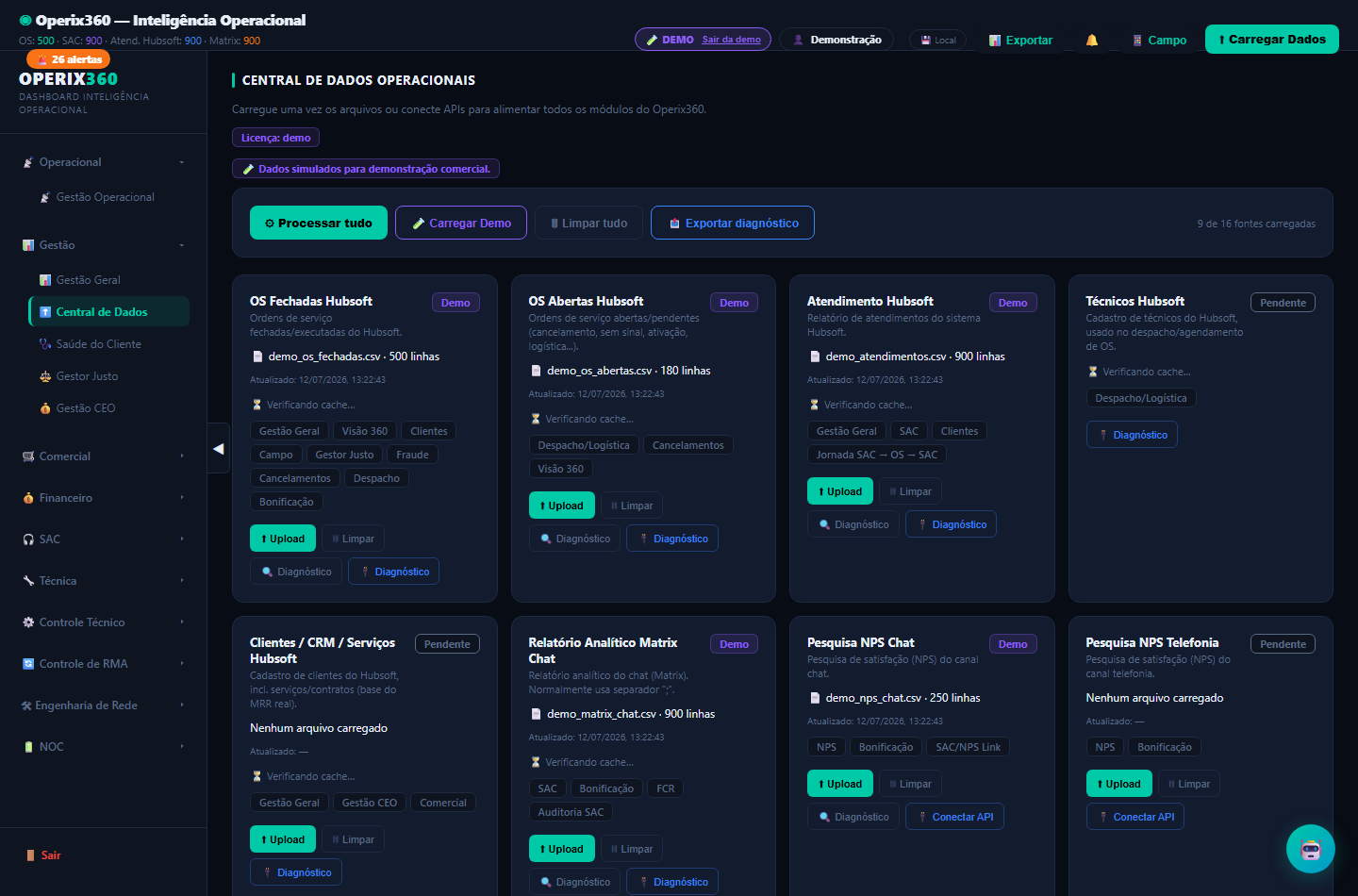This screenshot has width=1358, height=896.
Task: Click the tools icon beside Engenharia de Rede
Action: click(26, 705)
